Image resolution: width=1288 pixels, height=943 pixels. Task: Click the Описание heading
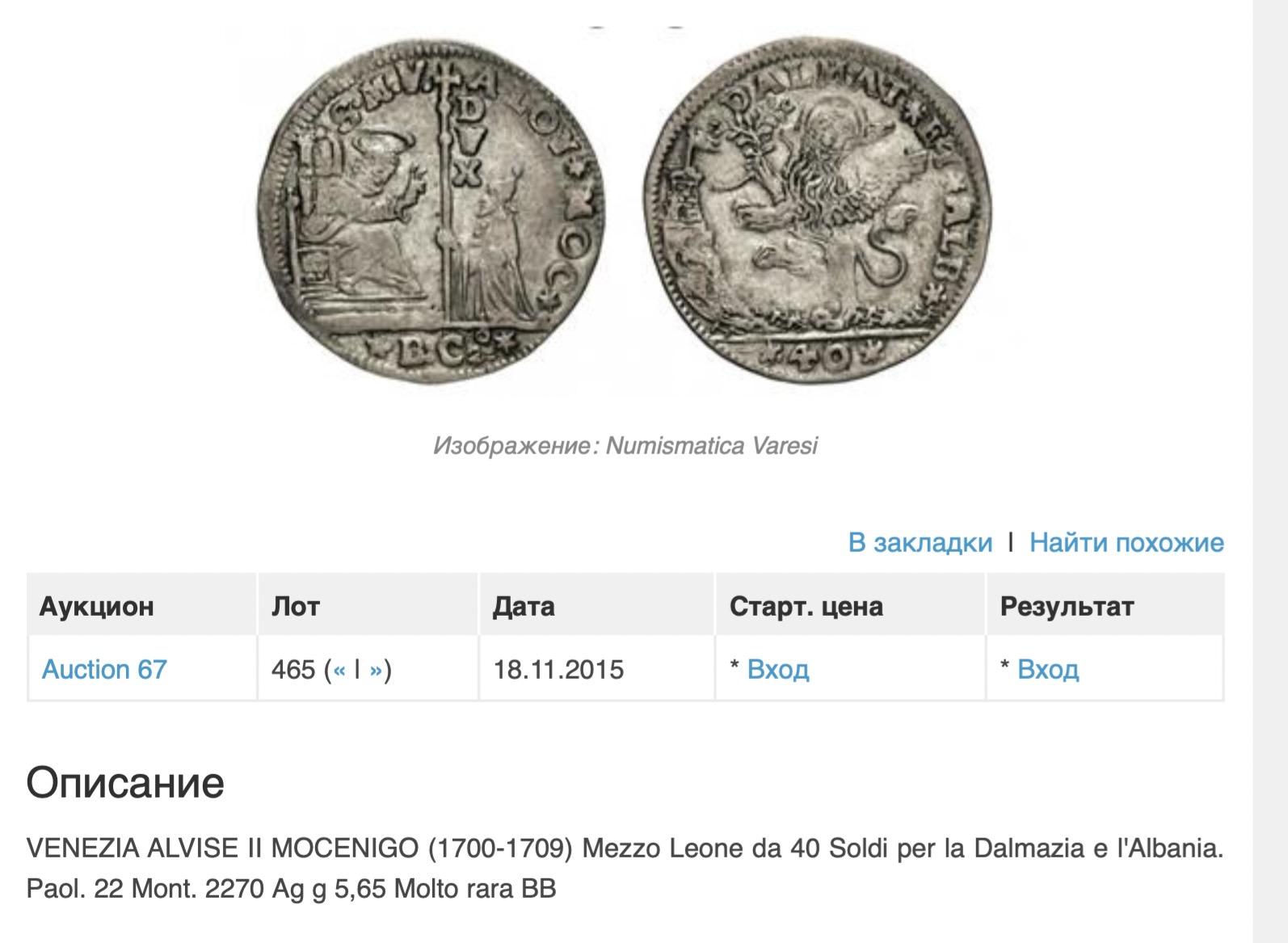pos(125,782)
